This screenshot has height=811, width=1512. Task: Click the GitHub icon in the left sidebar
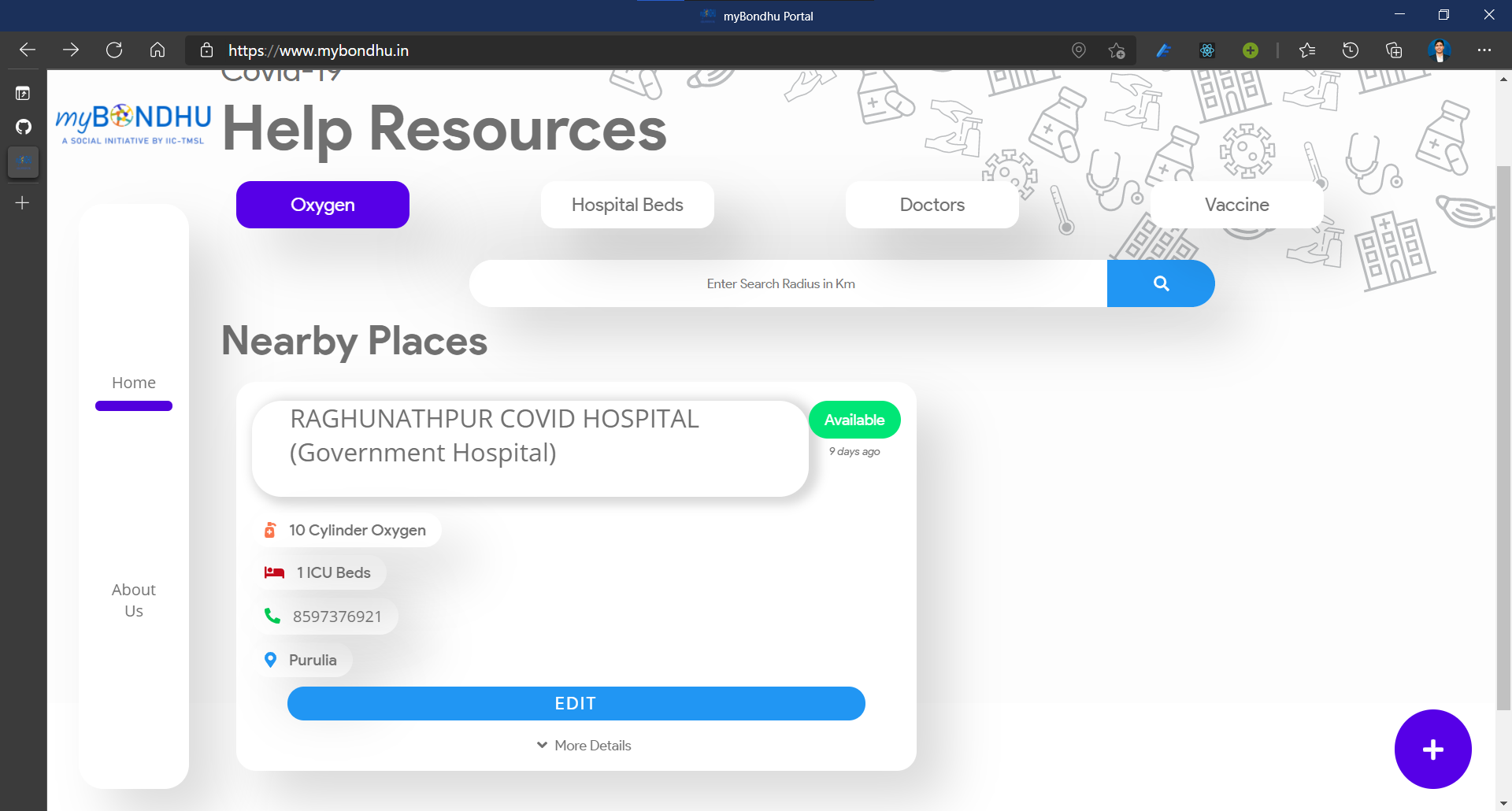[23, 127]
